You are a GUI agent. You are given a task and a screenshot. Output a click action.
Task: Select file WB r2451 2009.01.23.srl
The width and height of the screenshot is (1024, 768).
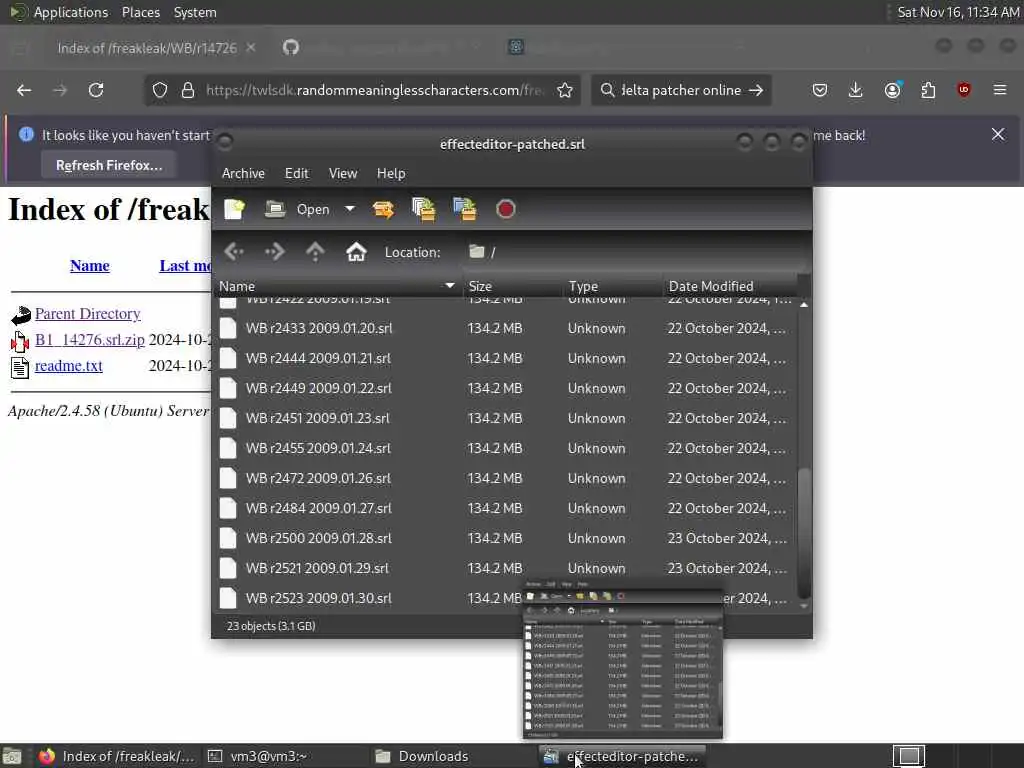tap(504, 418)
